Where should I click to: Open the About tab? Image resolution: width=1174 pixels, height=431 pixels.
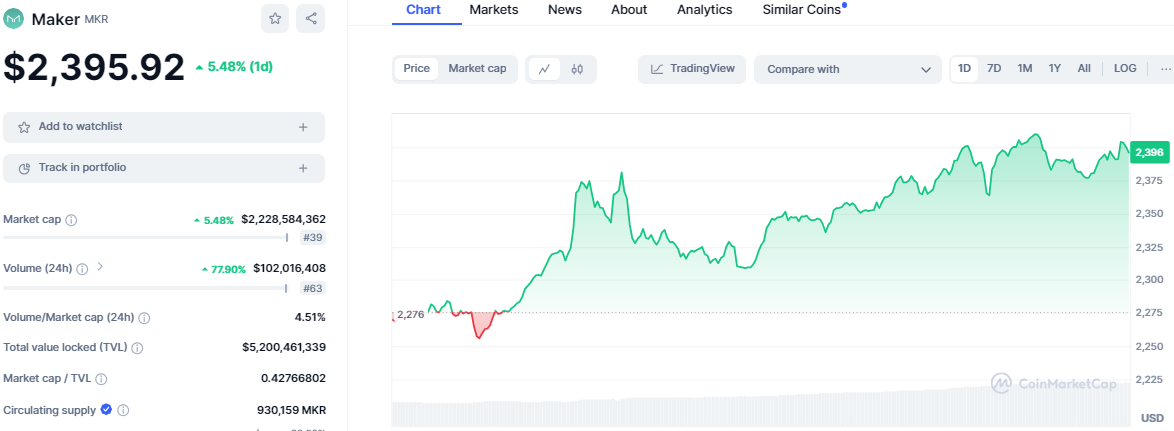(629, 10)
